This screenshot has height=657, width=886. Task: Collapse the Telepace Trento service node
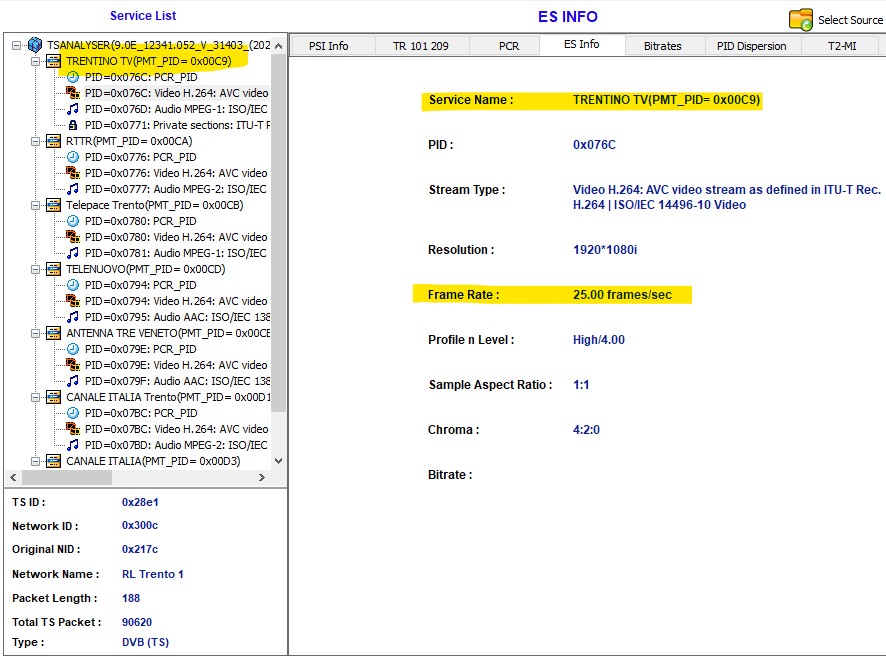click(36, 205)
